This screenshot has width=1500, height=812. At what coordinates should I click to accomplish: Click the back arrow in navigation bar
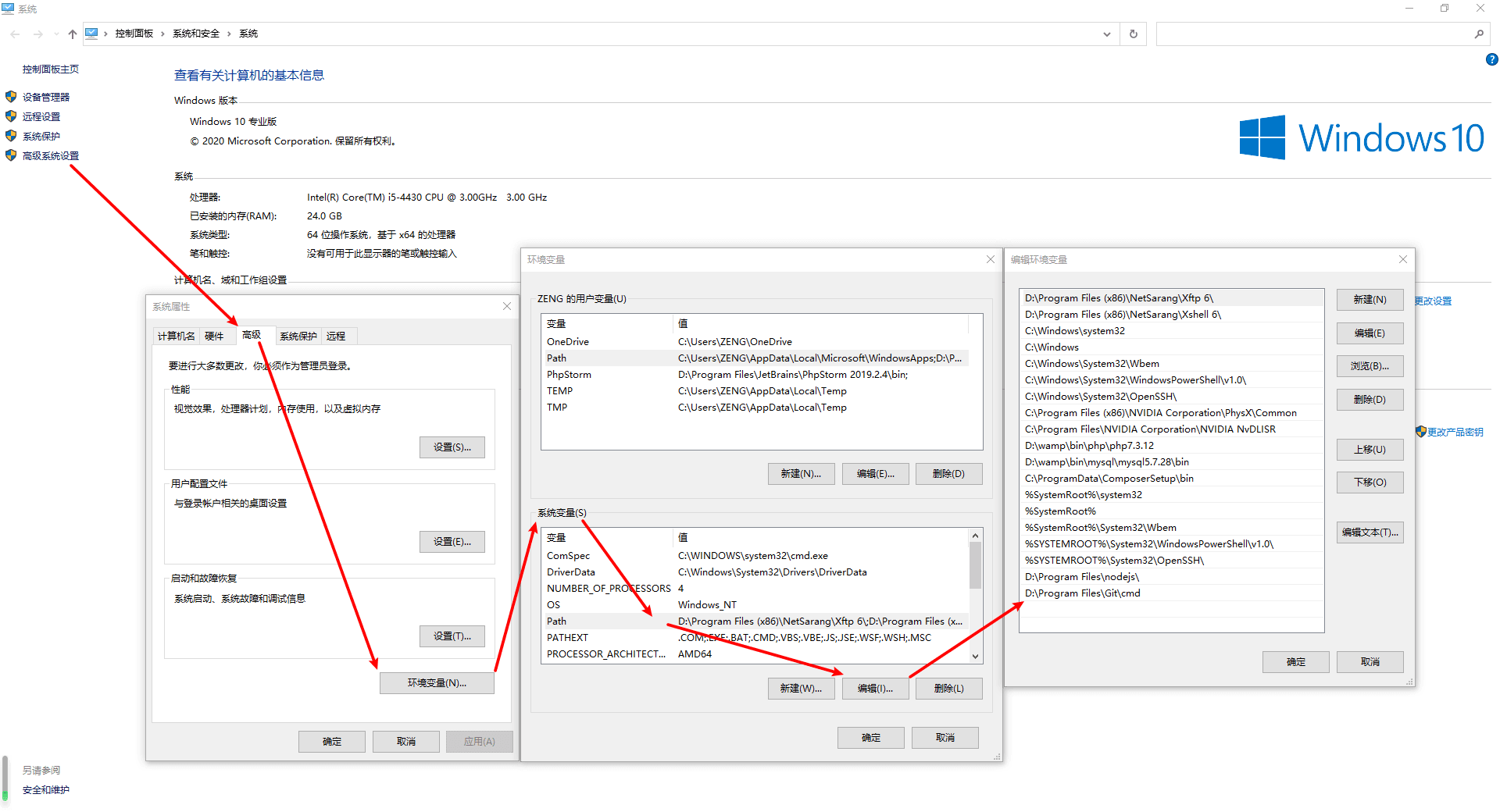[16, 34]
